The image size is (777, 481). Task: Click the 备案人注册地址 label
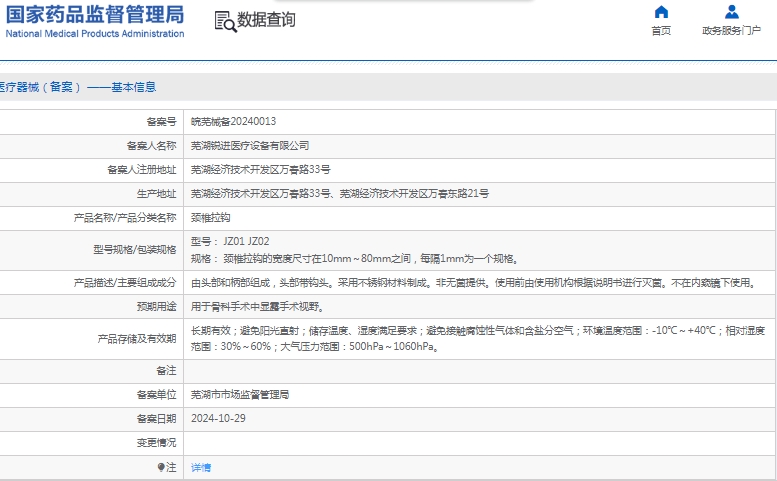click(x=142, y=169)
